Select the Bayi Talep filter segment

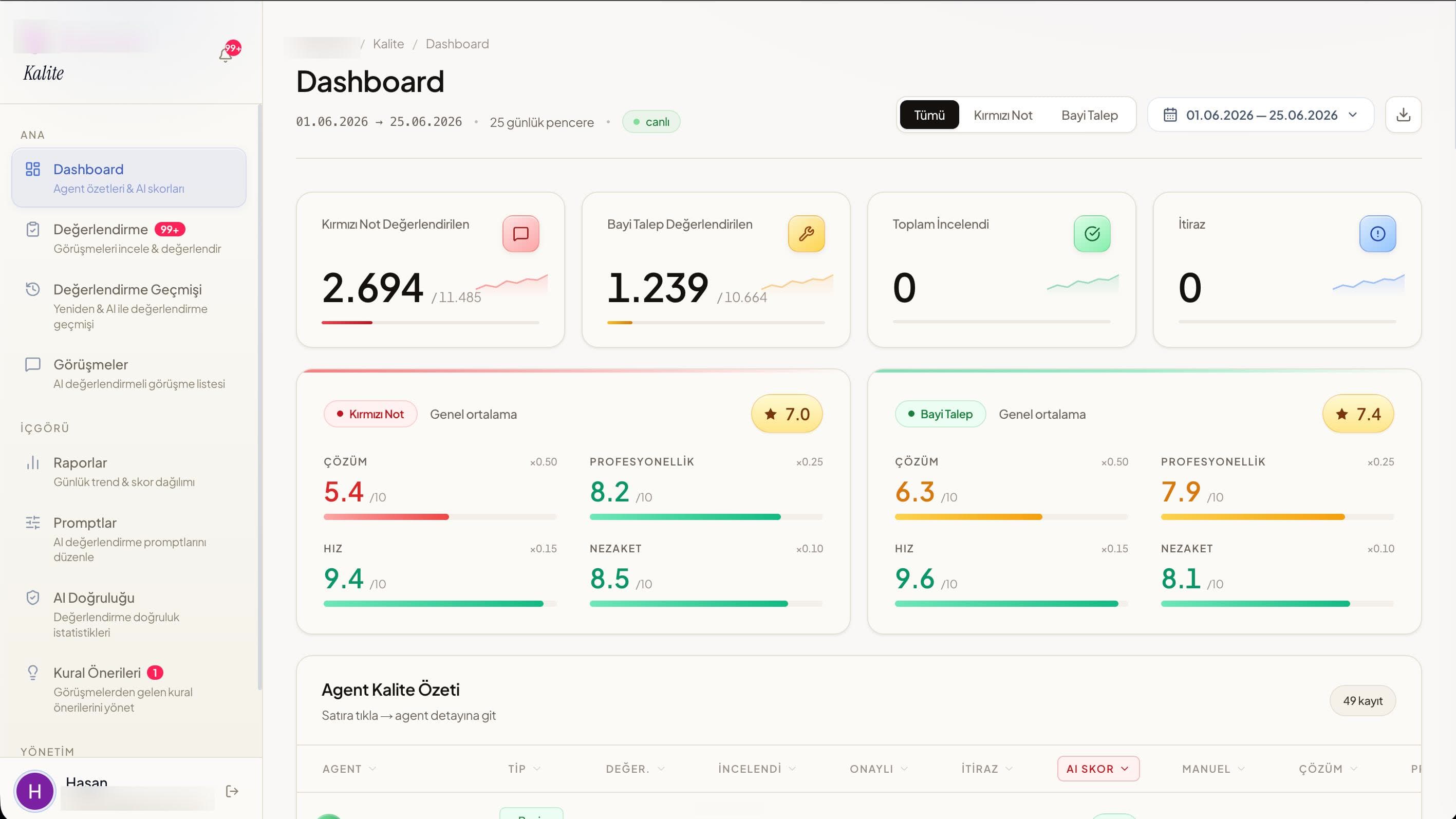1089,115
